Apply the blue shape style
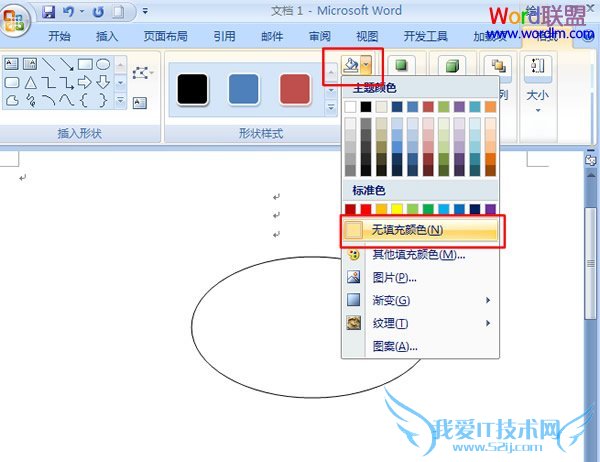The width and height of the screenshot is (600, 462). coord(243,89)
